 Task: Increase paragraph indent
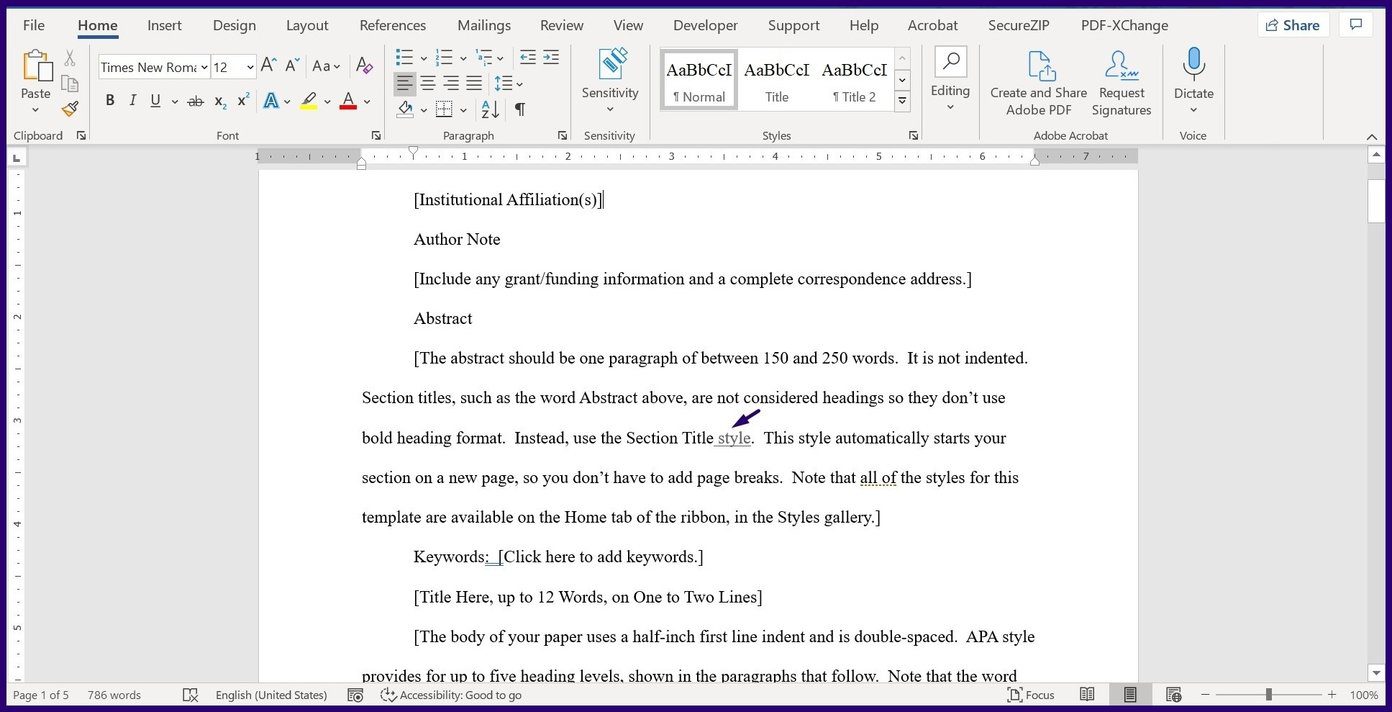tap(553, 57)
